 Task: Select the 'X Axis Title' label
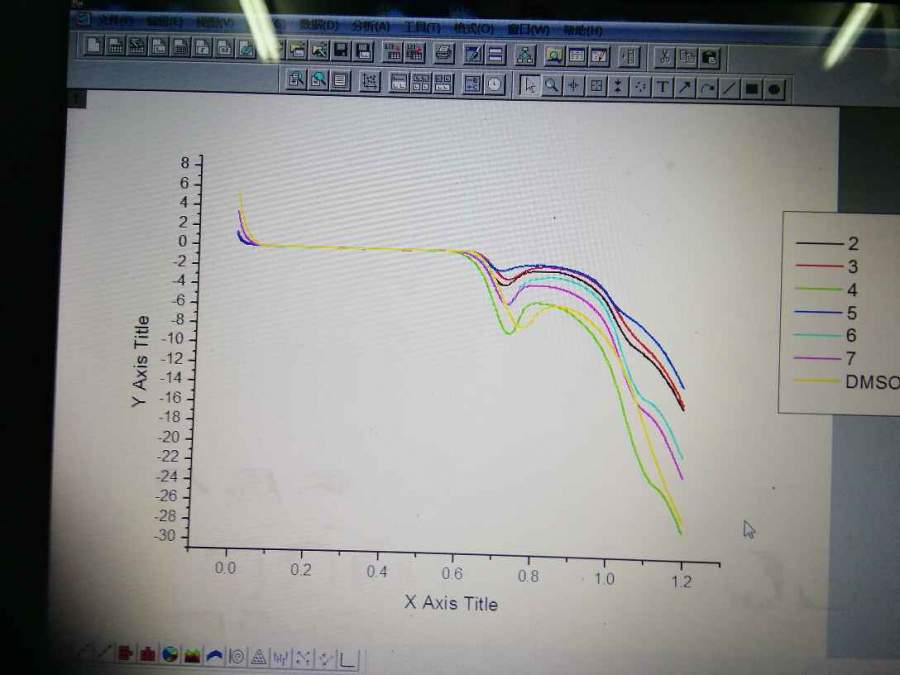coord(451,603)
